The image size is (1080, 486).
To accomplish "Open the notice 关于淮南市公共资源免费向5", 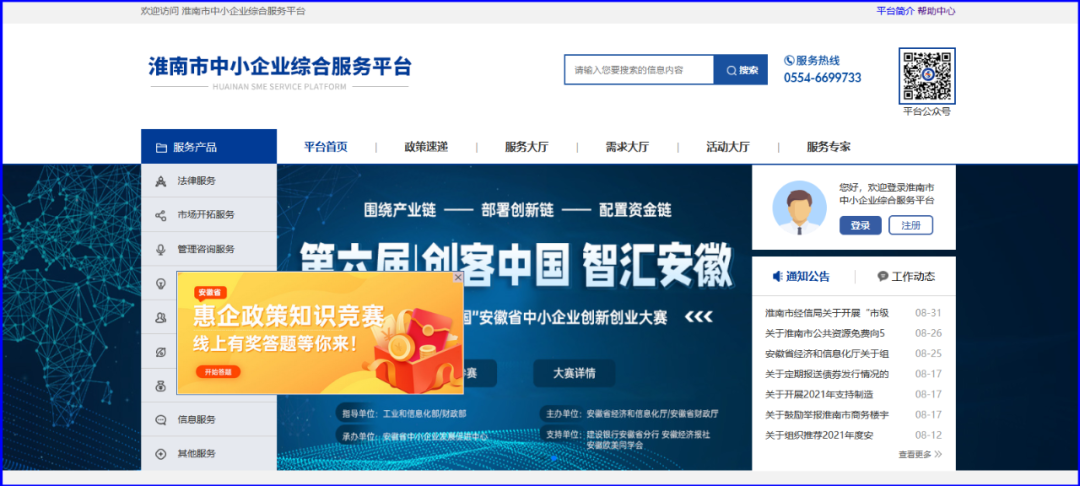I will [824, 333].
